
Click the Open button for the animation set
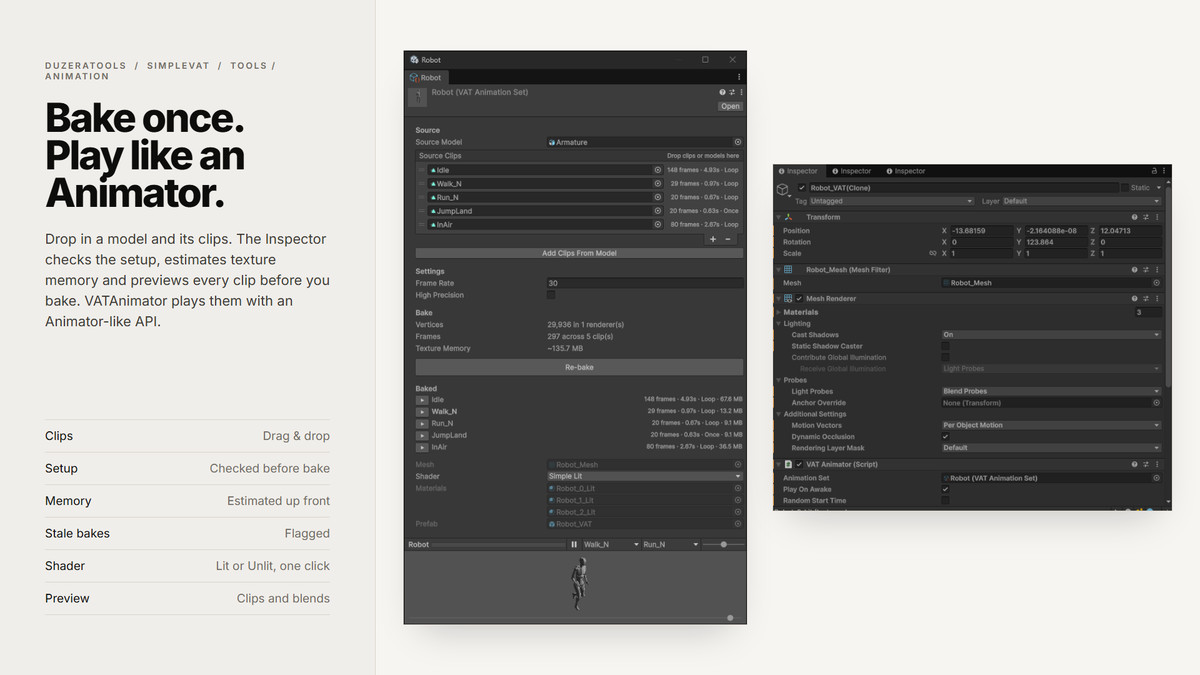coord(730,106)
